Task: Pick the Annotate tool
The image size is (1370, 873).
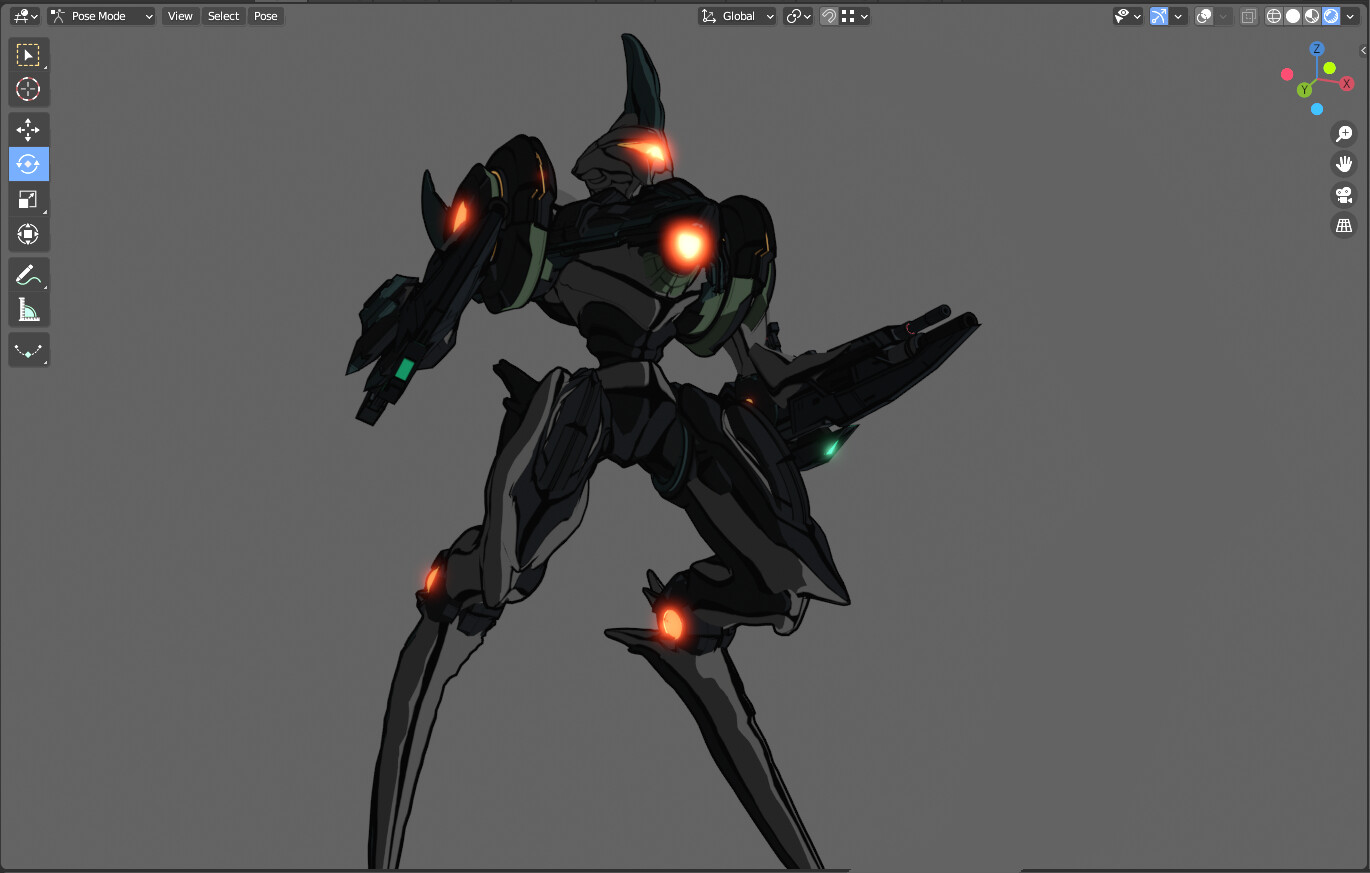Action: point(28,274)
